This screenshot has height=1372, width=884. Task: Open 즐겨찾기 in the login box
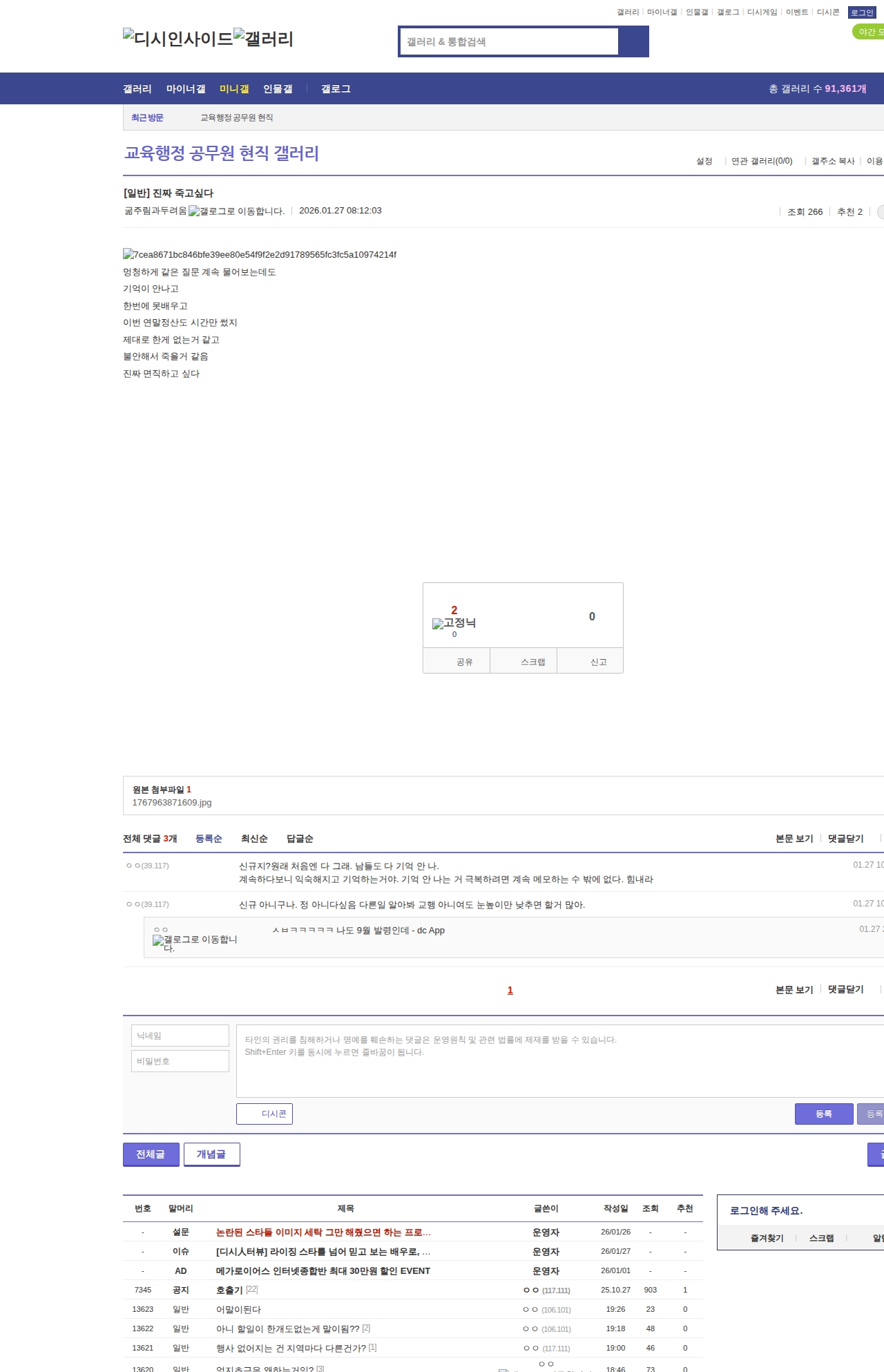coord(767,1238)
